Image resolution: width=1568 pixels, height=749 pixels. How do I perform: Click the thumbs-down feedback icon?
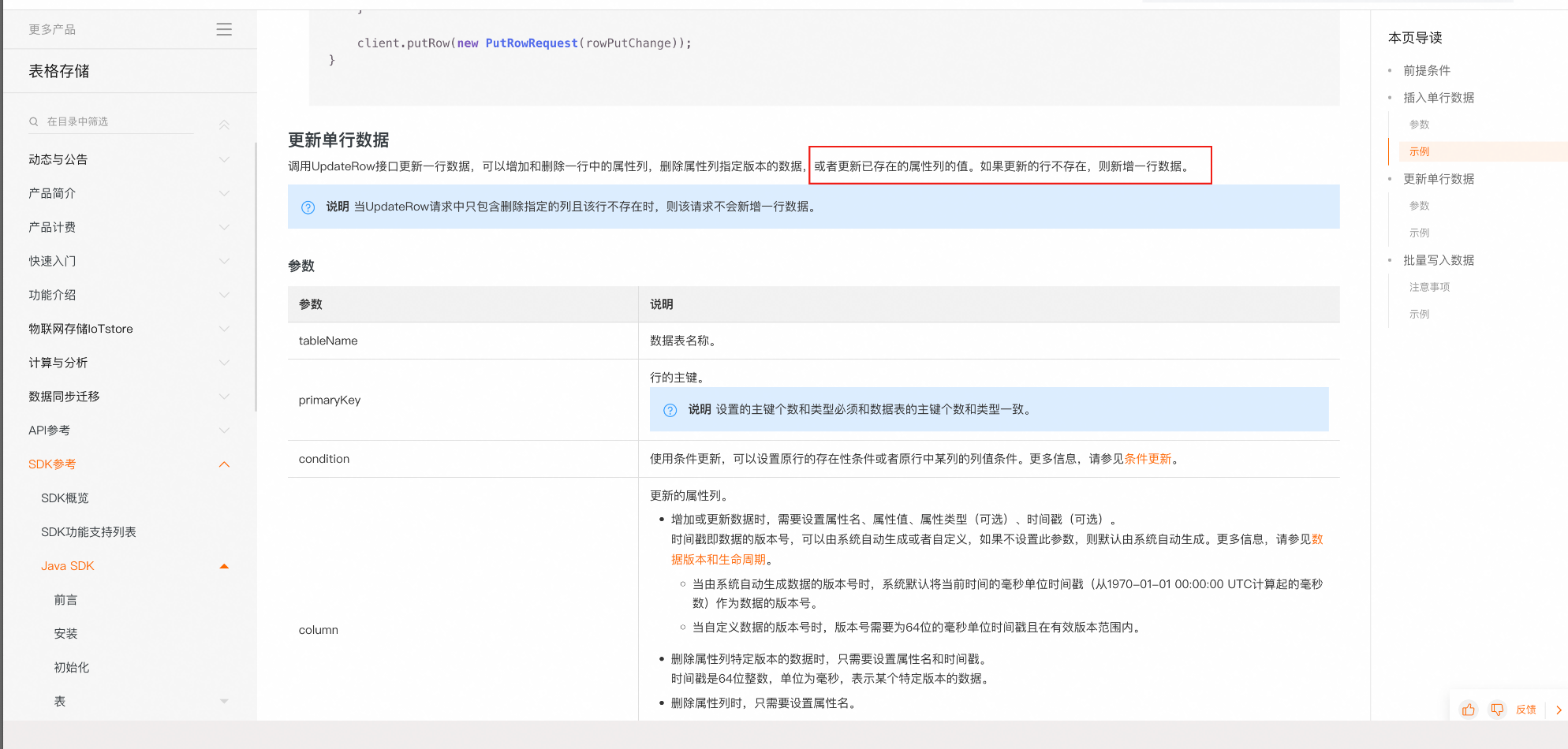1496,710
